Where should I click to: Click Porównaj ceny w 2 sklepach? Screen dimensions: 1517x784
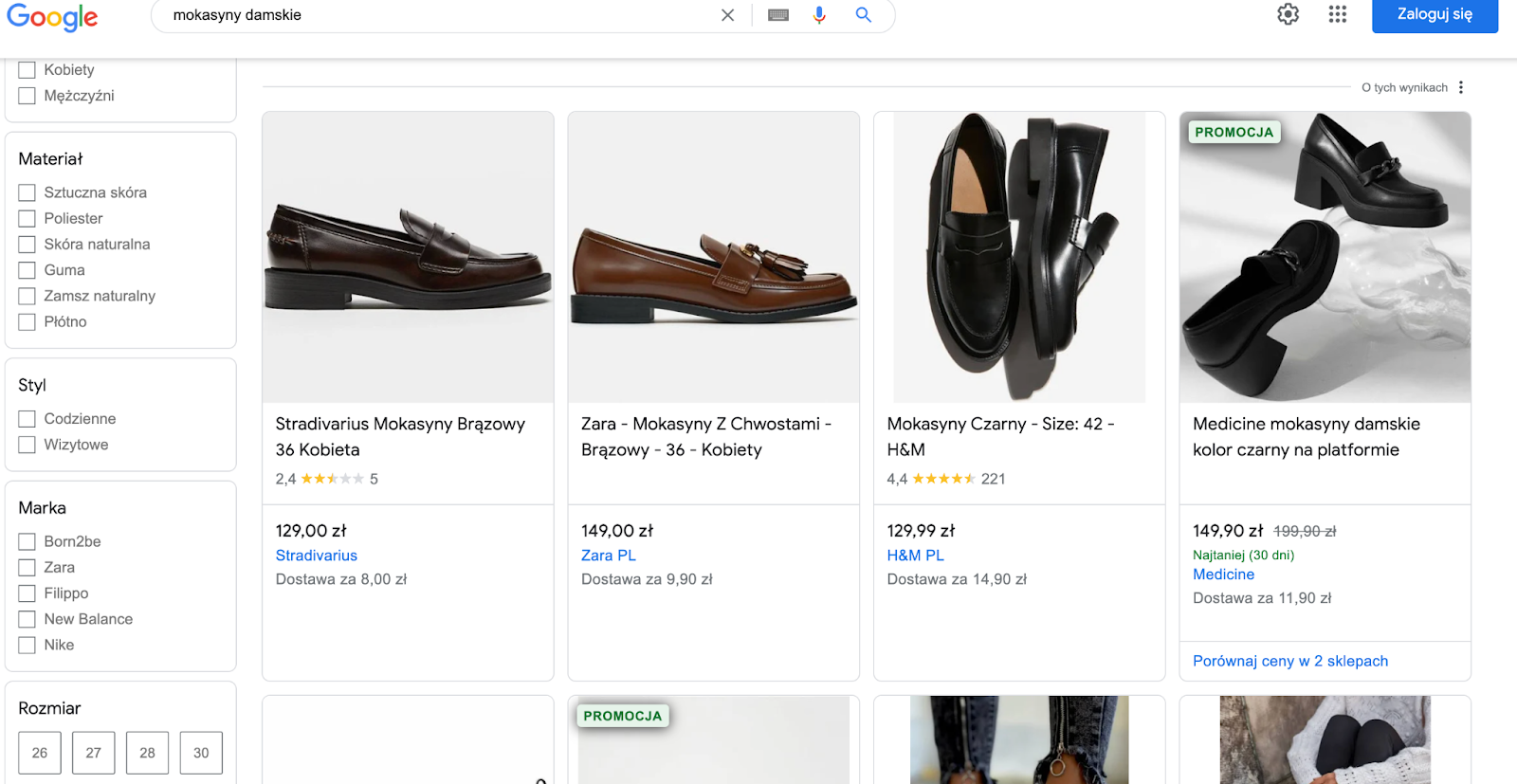pos(1290,661)
